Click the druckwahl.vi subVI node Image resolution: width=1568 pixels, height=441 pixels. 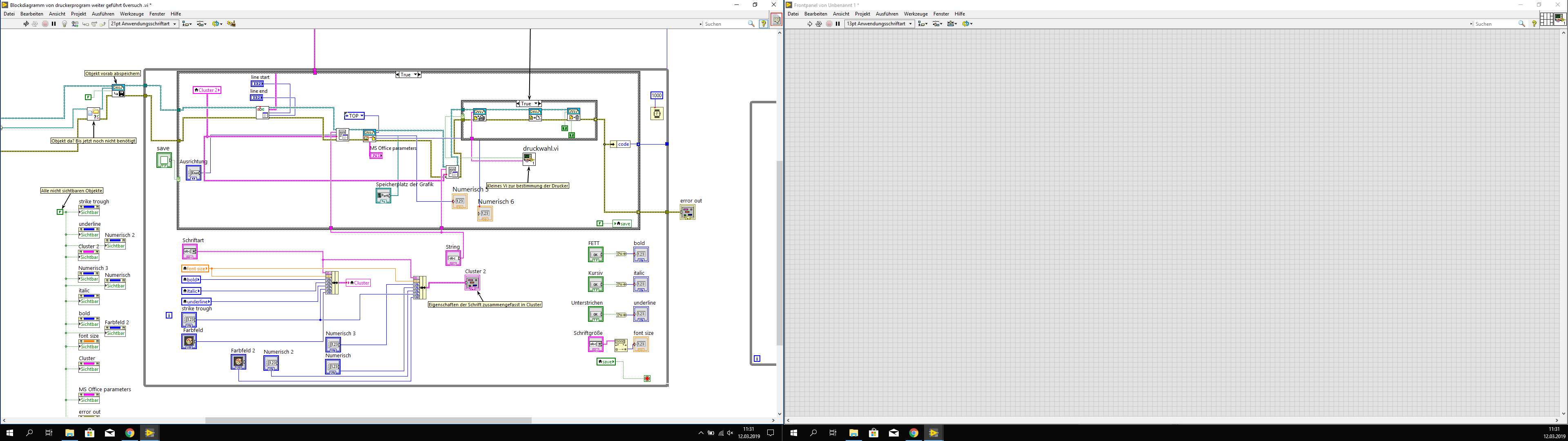tap(528, 159)
